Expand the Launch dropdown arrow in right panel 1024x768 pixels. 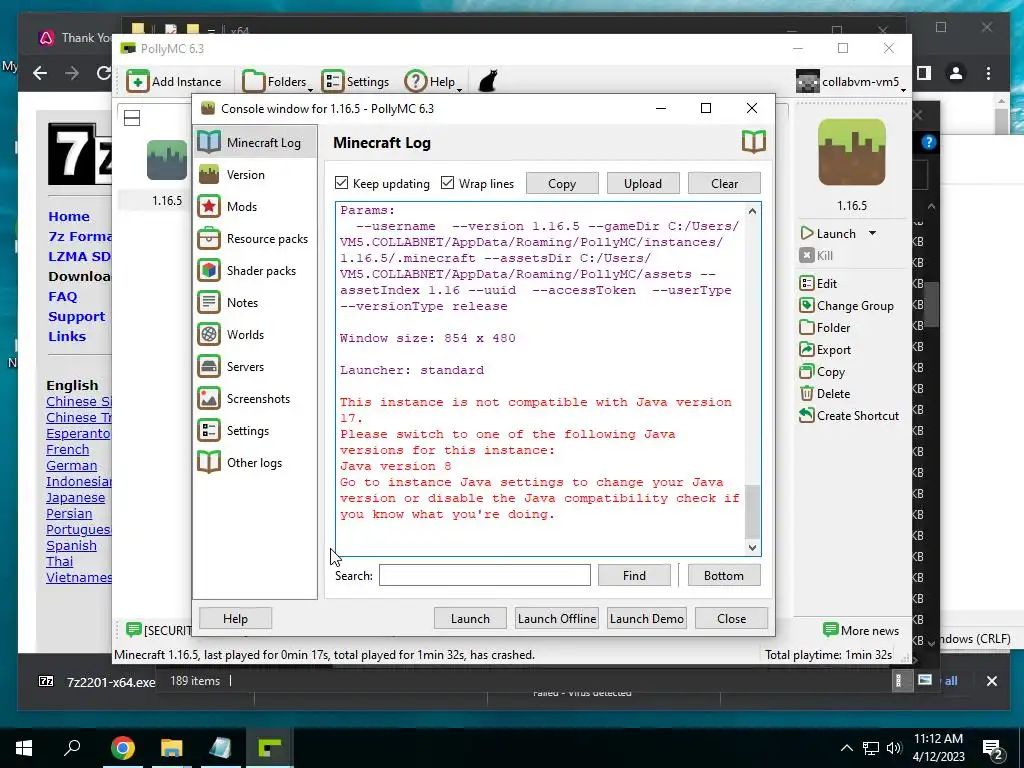(x=872, y=233)
